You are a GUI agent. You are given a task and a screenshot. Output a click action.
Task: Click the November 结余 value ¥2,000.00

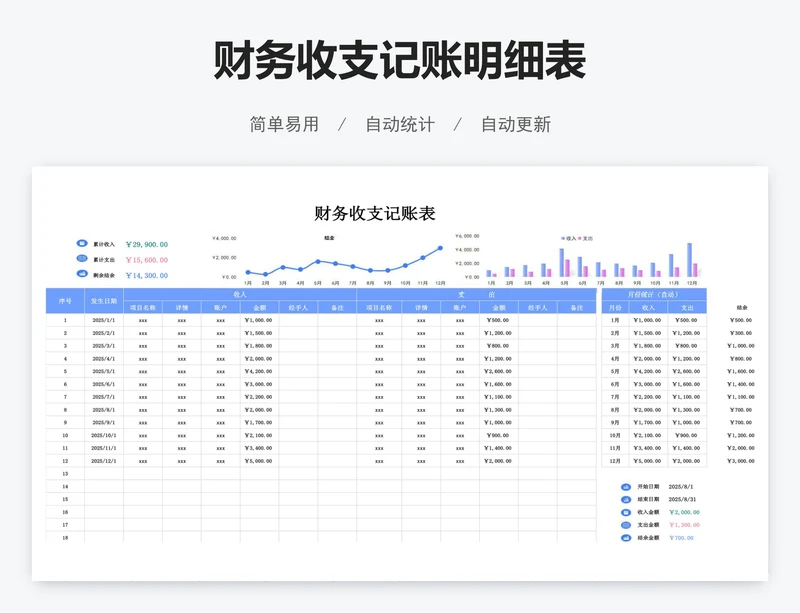[x=741, y=448]
